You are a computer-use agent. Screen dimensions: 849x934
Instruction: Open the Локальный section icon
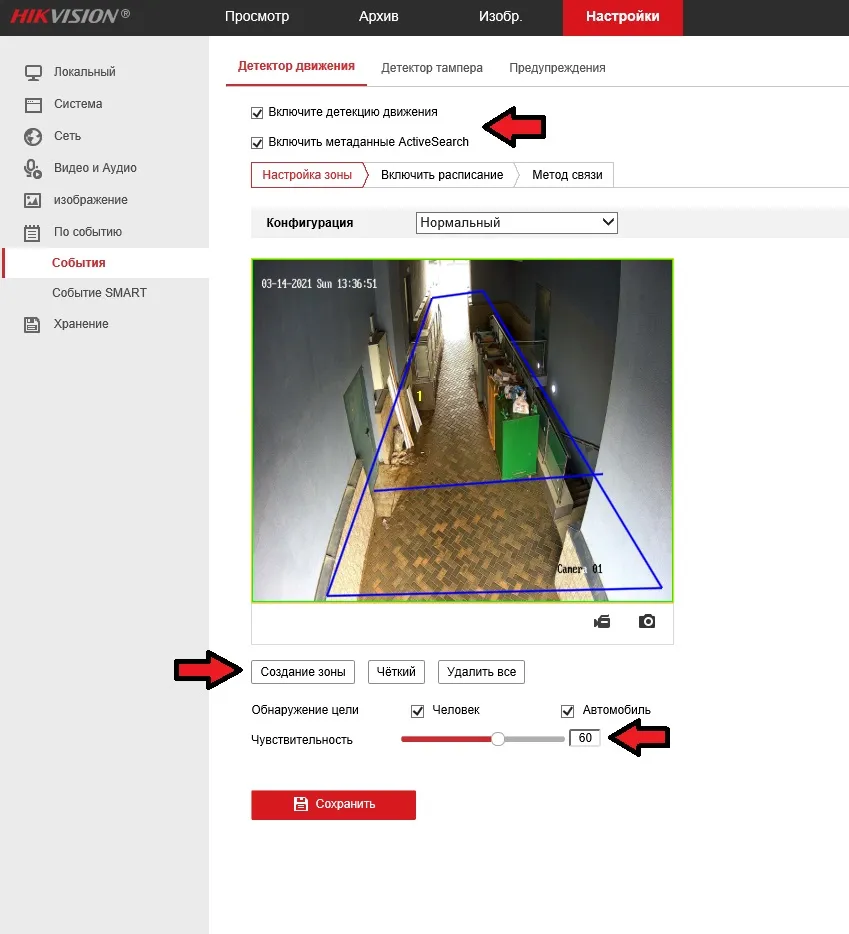coord(31,71)
